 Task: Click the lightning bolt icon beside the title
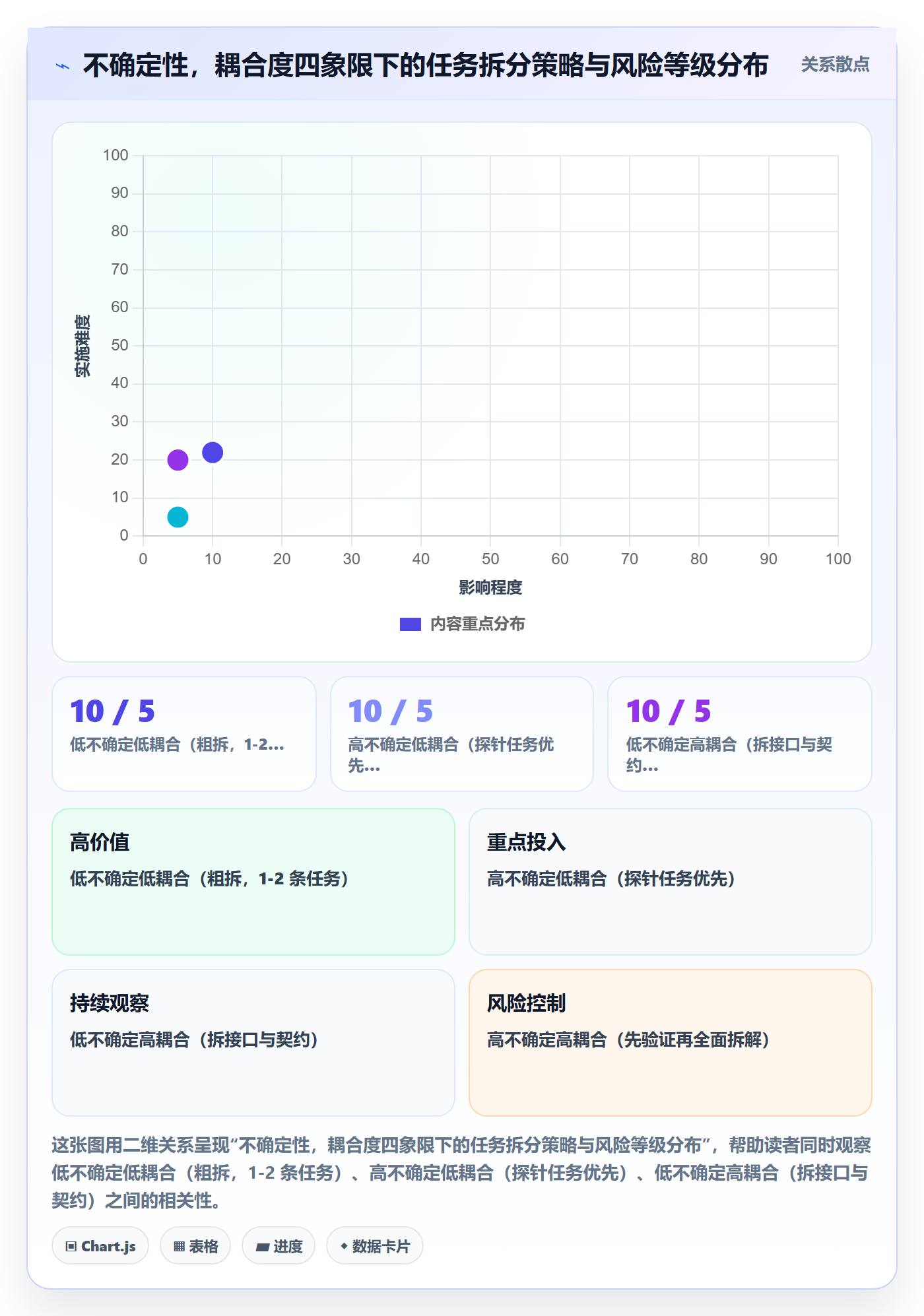coord(63,66)
